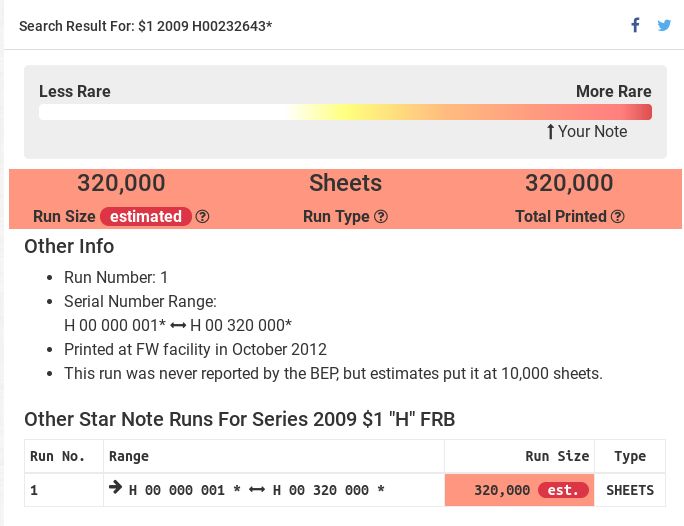Click arrow icon in run 1 row
684x526 pixels.
pyautogui.click(x=116, y=489)
